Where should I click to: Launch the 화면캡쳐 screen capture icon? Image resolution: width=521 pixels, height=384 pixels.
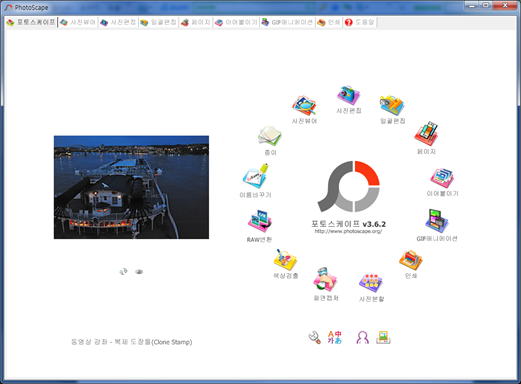click(x=326, y=279)
